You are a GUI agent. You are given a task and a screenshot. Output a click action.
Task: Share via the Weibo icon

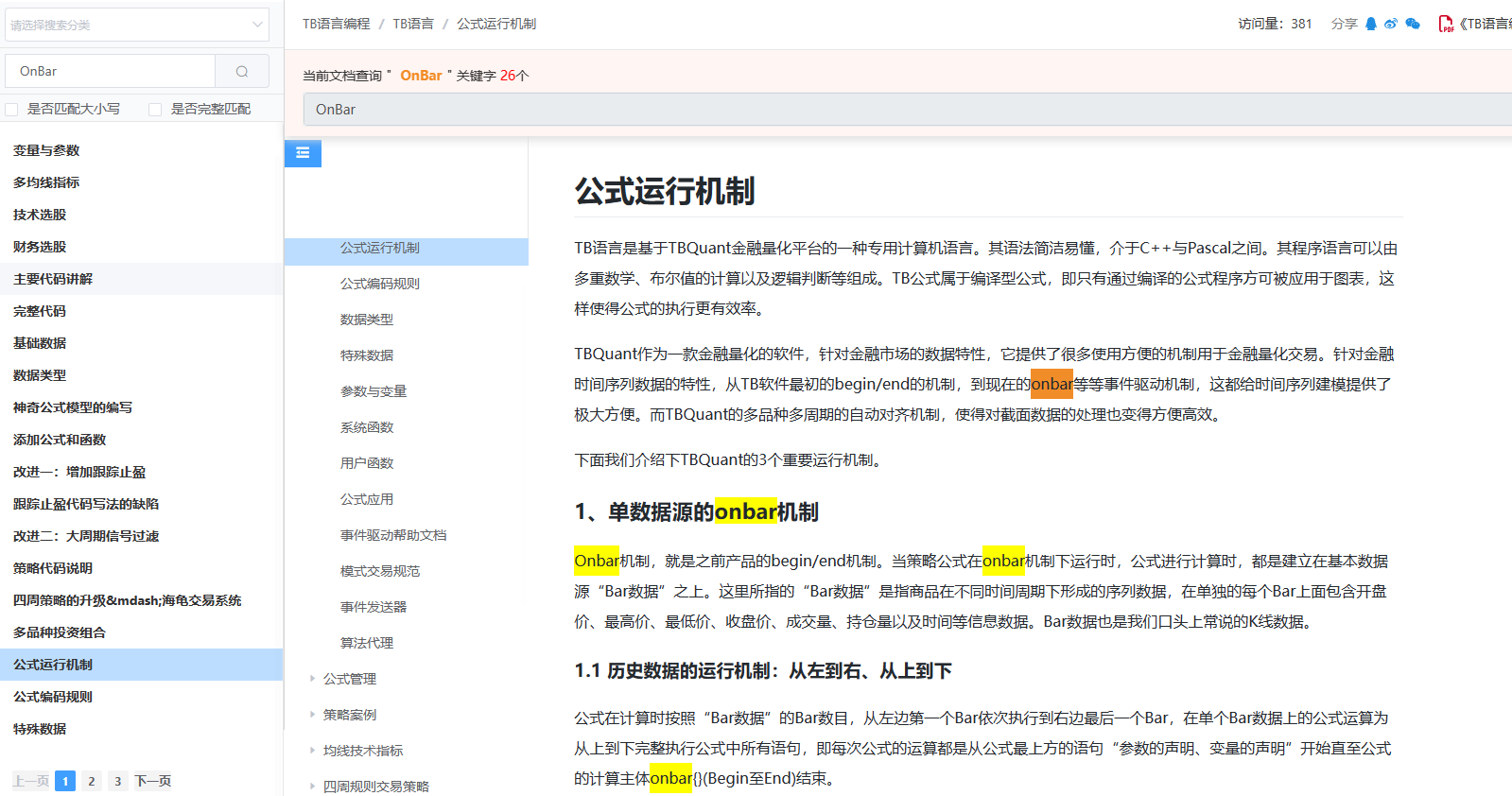pos(1391,24)
